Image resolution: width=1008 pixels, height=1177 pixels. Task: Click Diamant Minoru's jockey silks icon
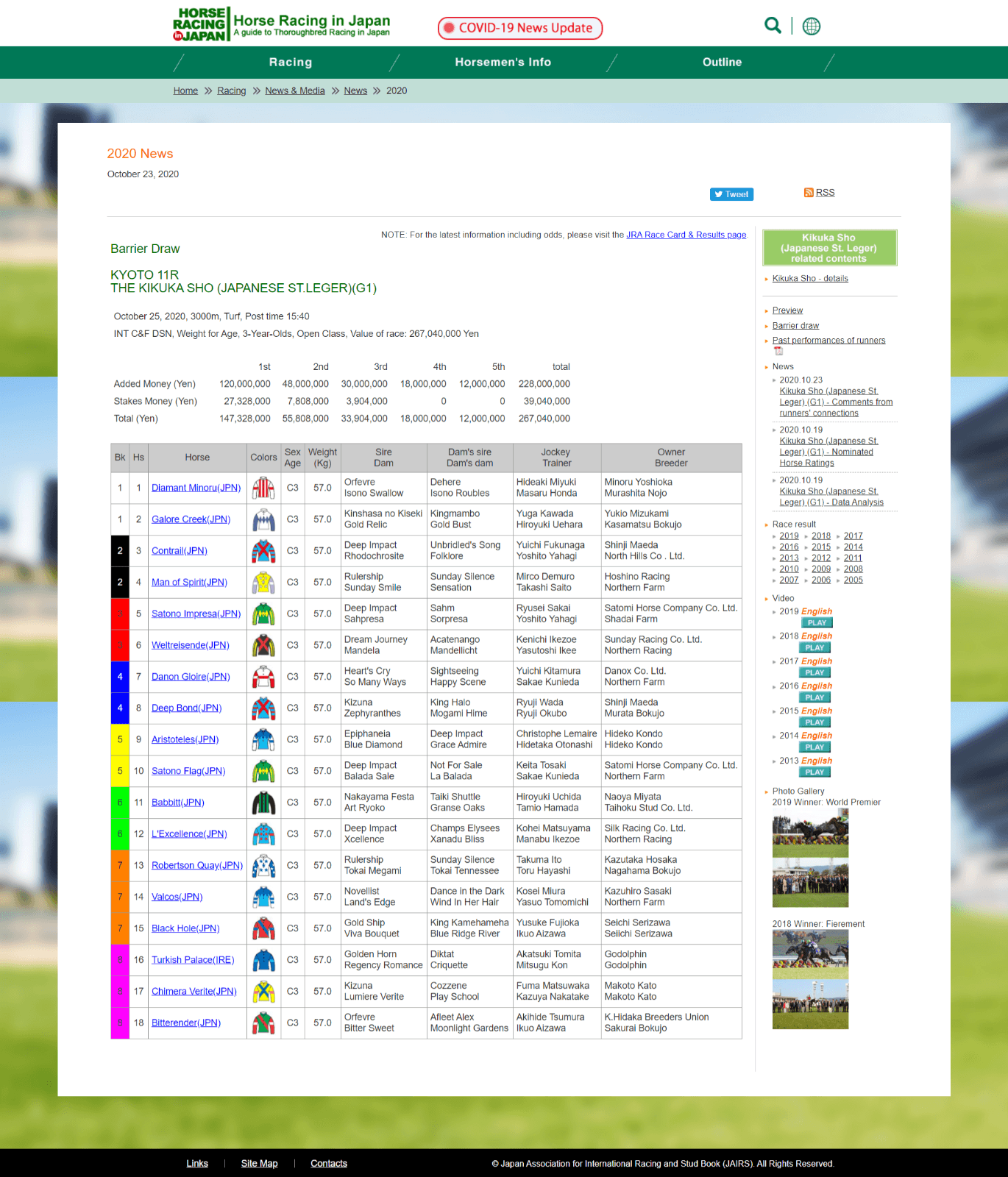(x=263, y=488)
